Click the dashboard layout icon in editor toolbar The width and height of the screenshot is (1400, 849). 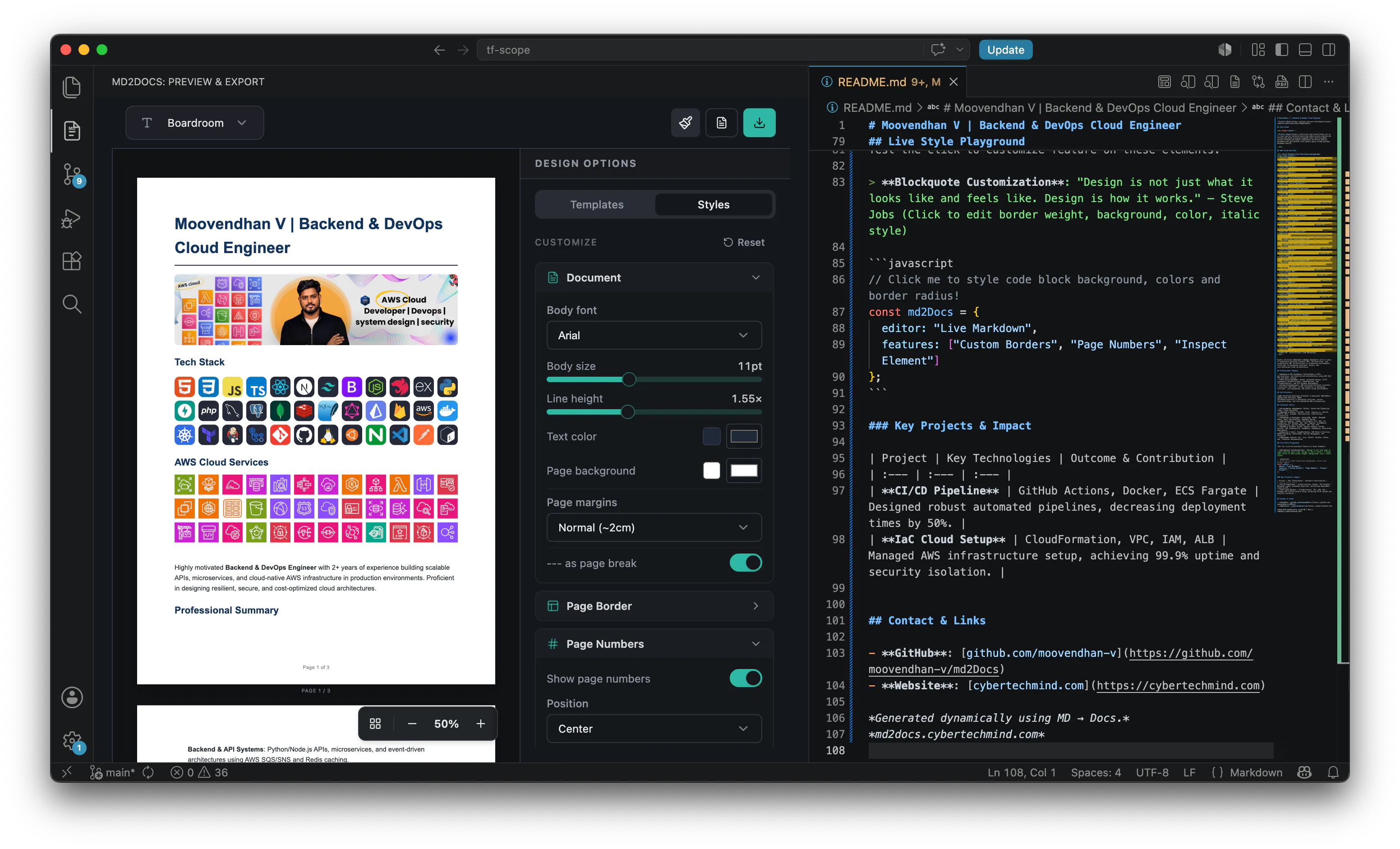click(x=1164, y=82)
